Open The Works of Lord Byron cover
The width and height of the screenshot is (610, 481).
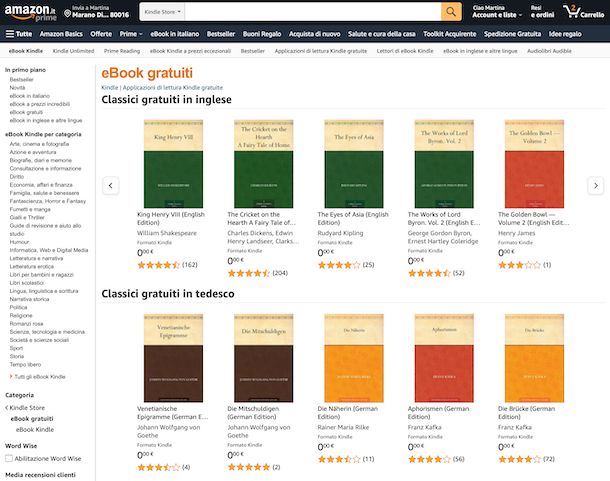tap(444, 164)
